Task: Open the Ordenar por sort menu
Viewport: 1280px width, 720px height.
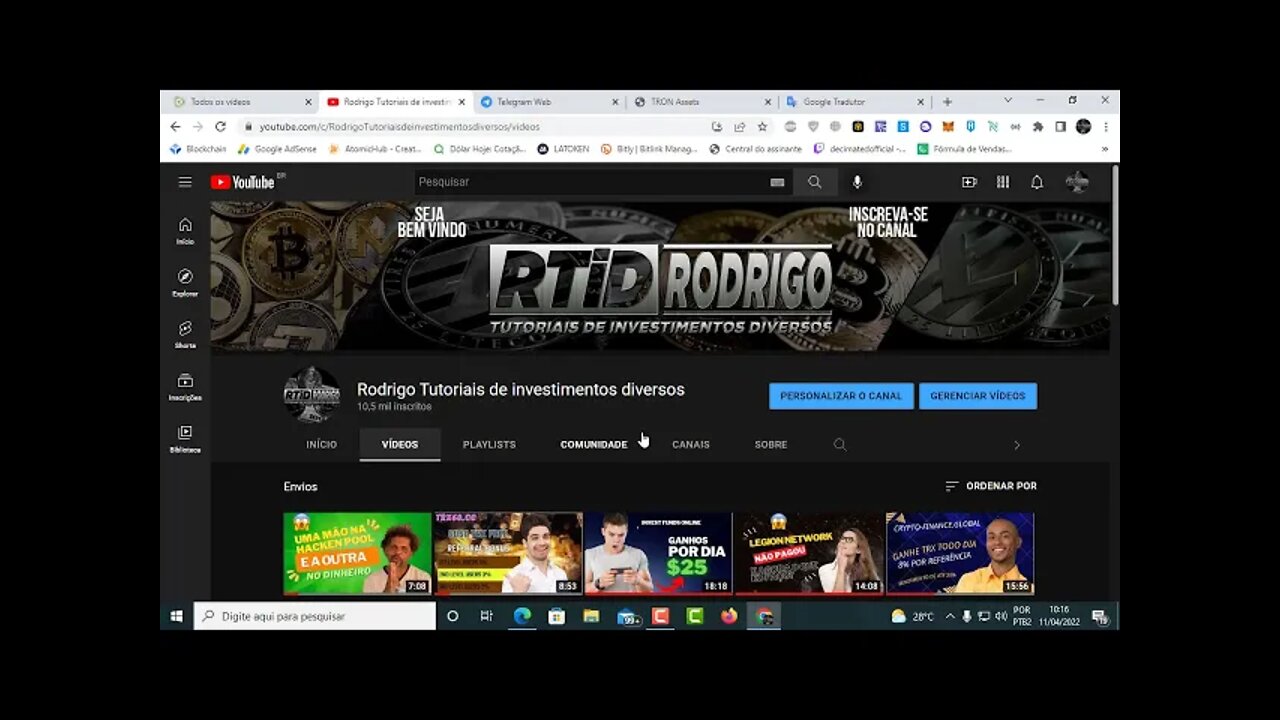Action: (x=991, y=486)
